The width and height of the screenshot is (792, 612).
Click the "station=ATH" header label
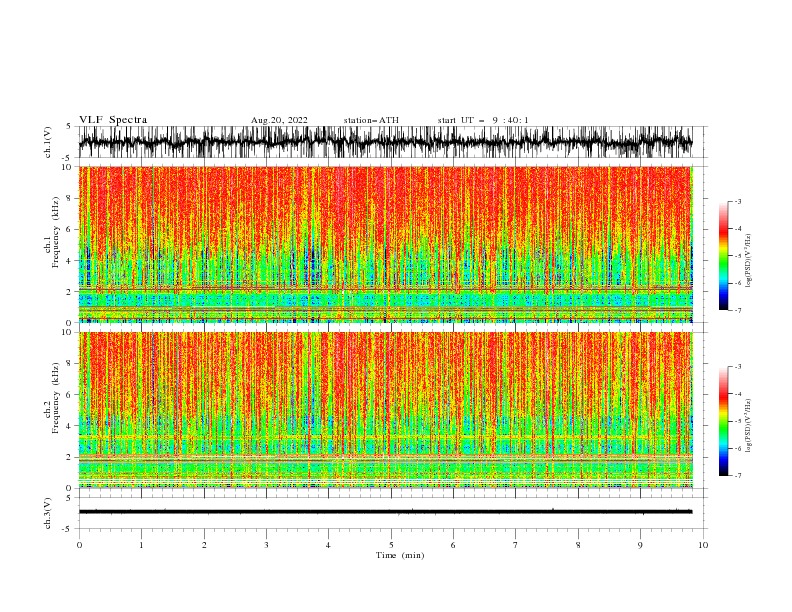click(371, 120)
